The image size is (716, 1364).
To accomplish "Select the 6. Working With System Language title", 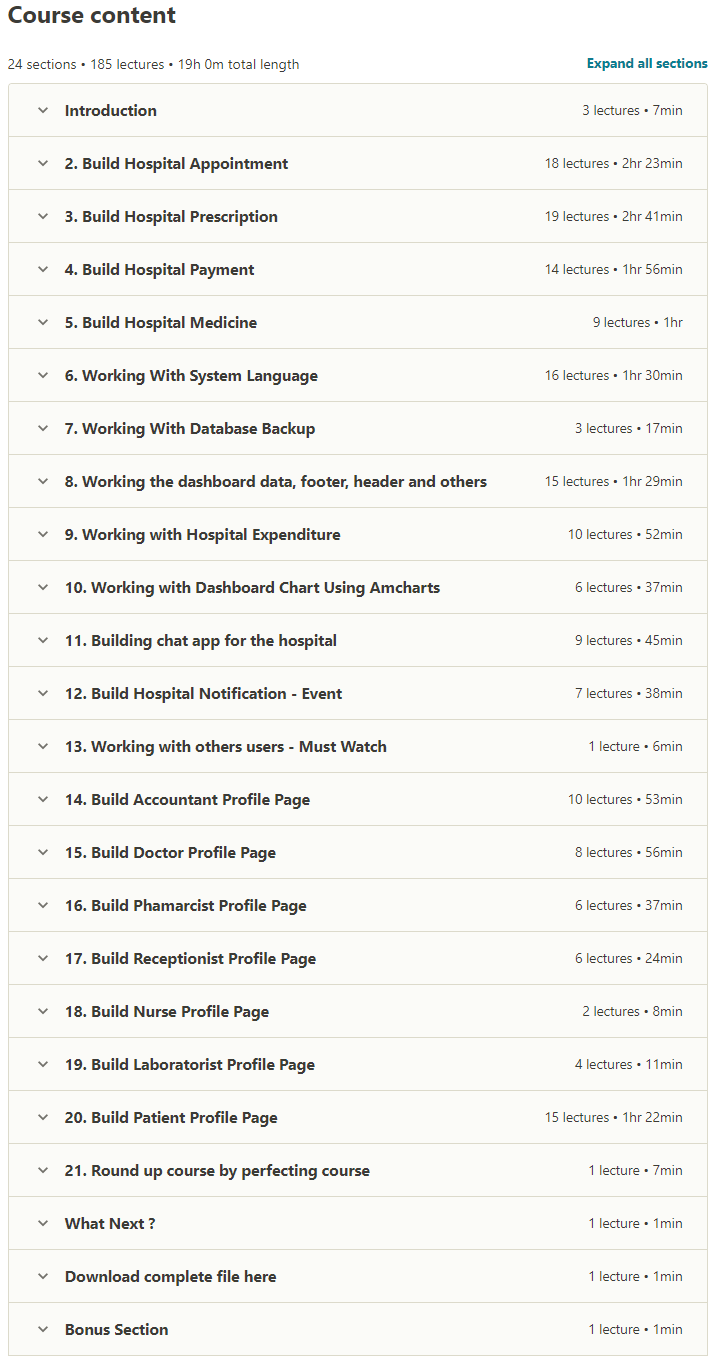I will pos(191,376).
